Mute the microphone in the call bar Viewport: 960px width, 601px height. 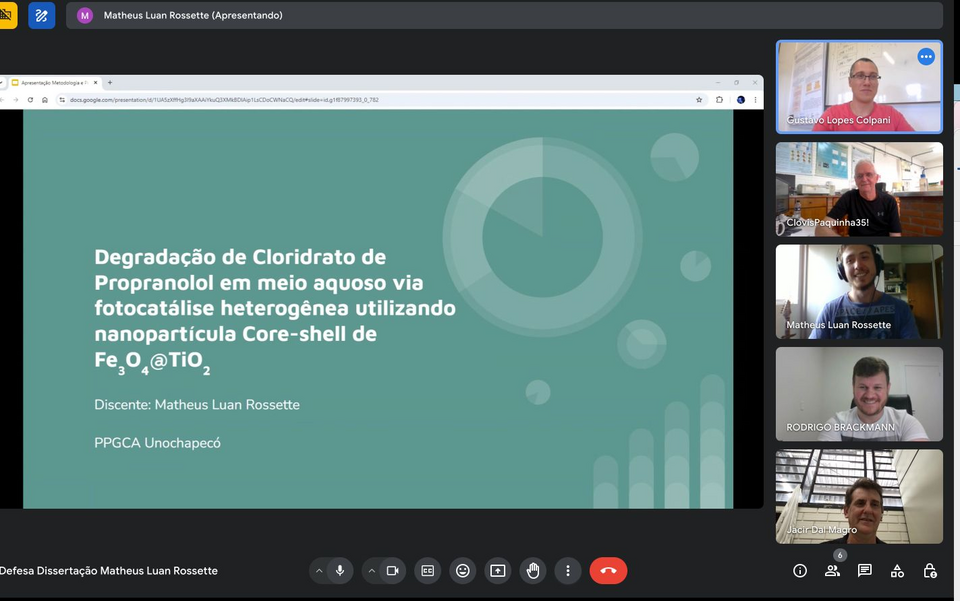click(340, 571)
